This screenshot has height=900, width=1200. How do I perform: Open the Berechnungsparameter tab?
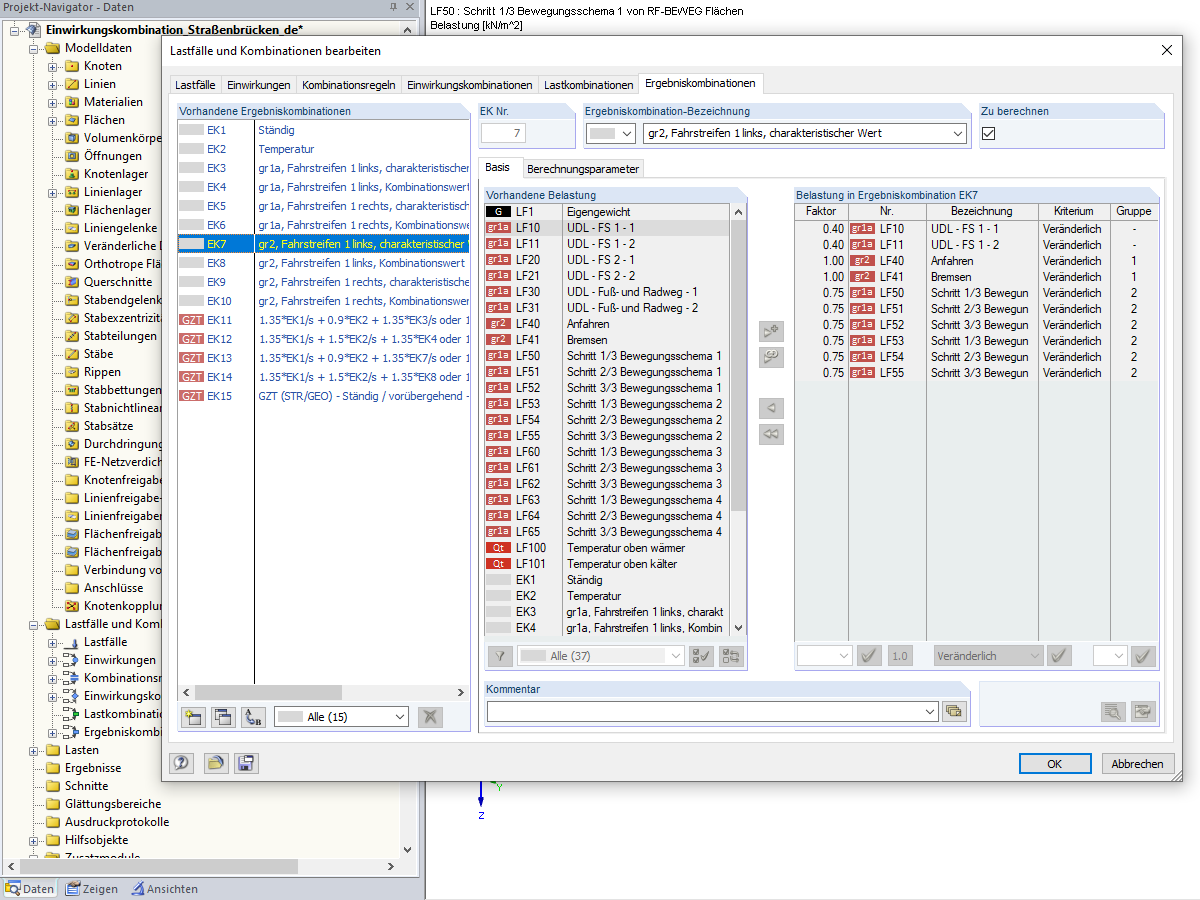coord(583,169)
